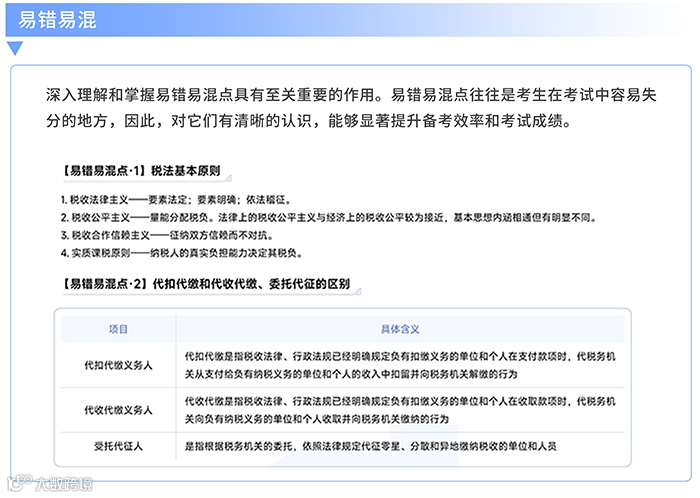The height and width of the screenshot is (498, 700).
Task: Click description starting 是指根据税务机关的委托
Action: (x=371, y=446)
